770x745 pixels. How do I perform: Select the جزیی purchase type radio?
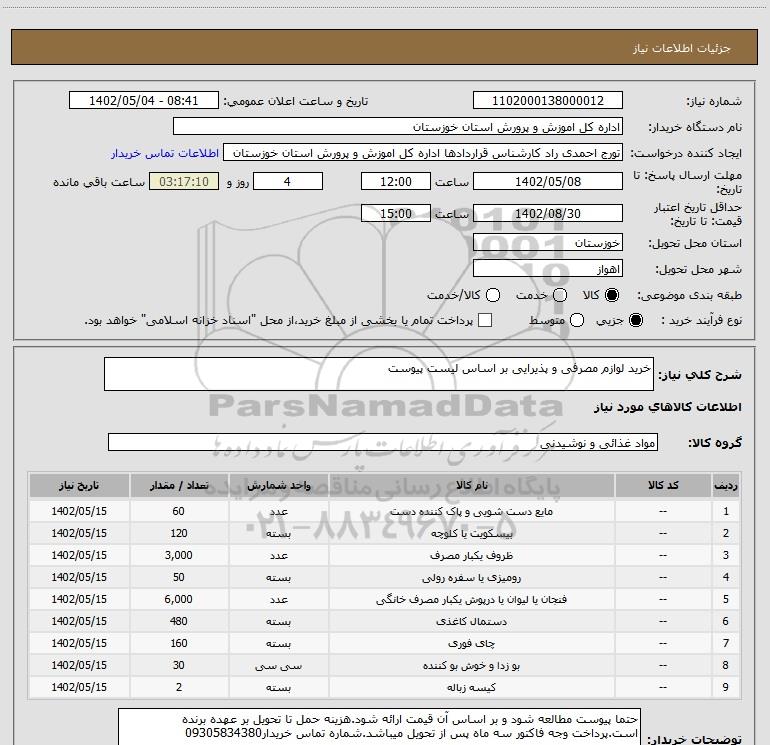click(x=636, y=320)
